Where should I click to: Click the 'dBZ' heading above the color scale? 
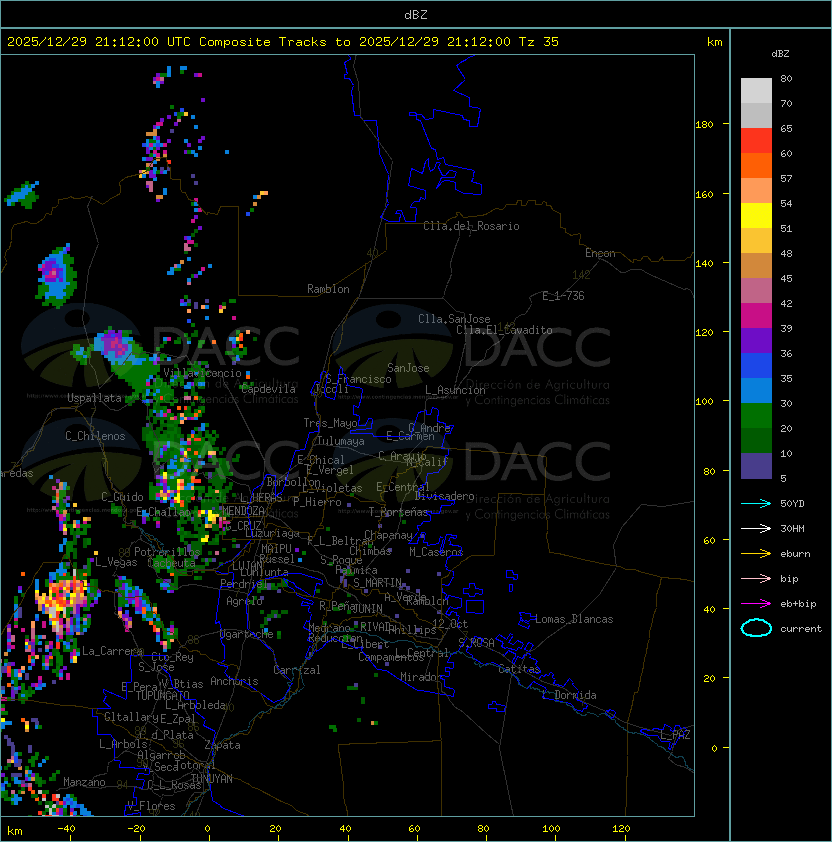click(x=780, y=54)
